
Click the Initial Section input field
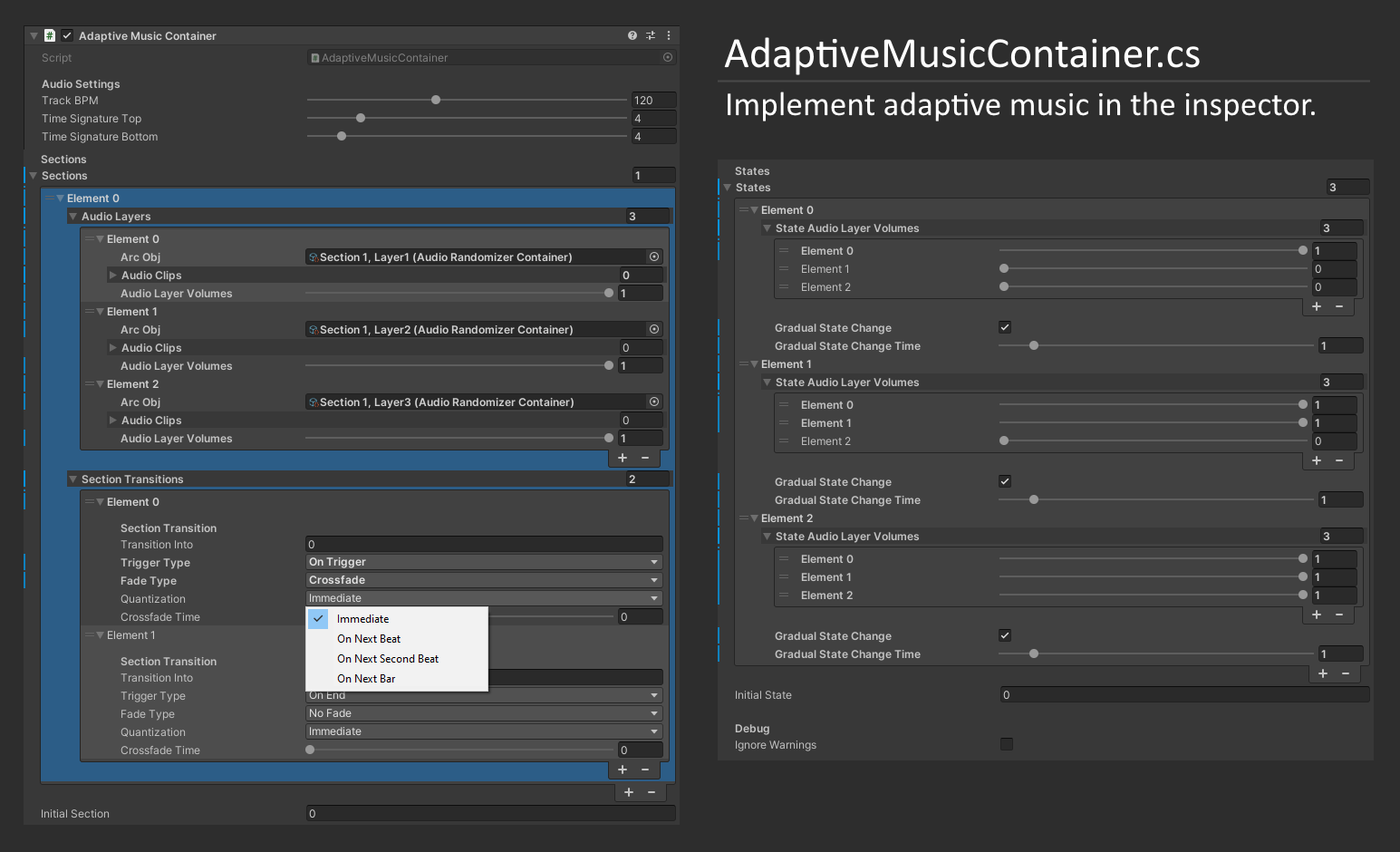click(489, 813)
